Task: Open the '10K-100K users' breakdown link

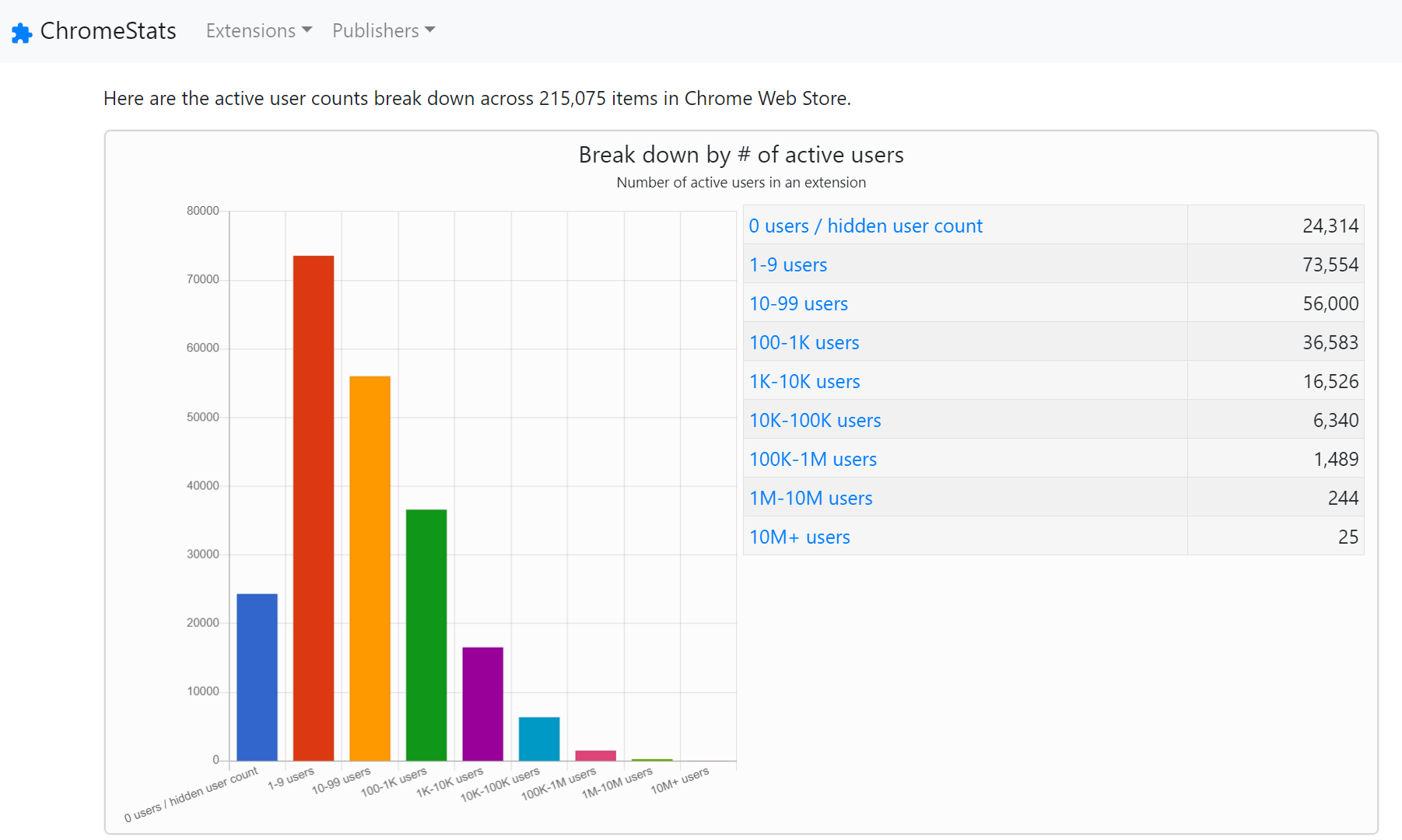Action: (815, 420)
